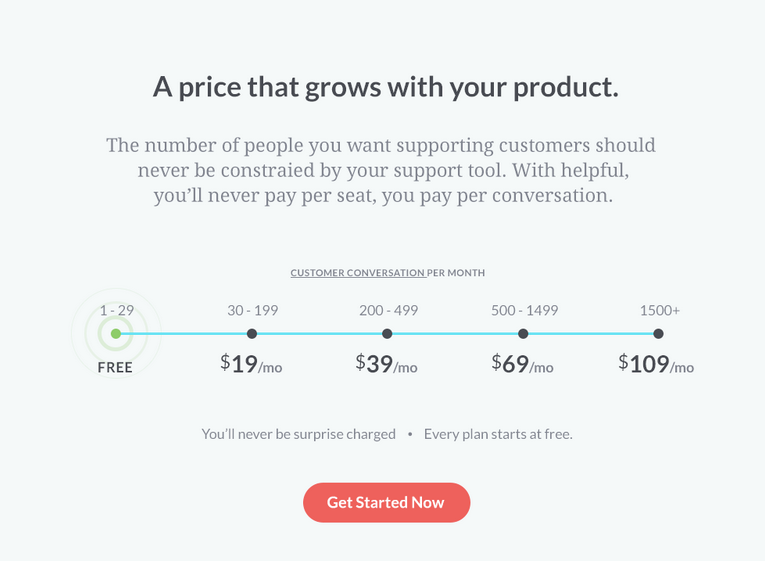Click the FREE price label
The image size is (765, 561).
click(x=115, y=367)
